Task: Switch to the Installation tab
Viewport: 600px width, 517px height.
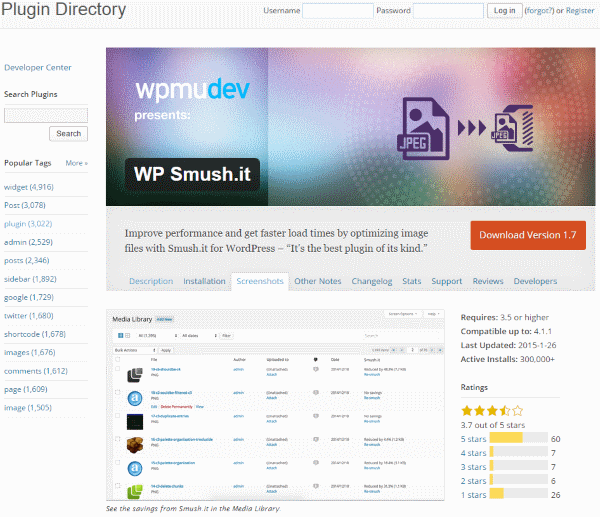Action: pos(204,281)
